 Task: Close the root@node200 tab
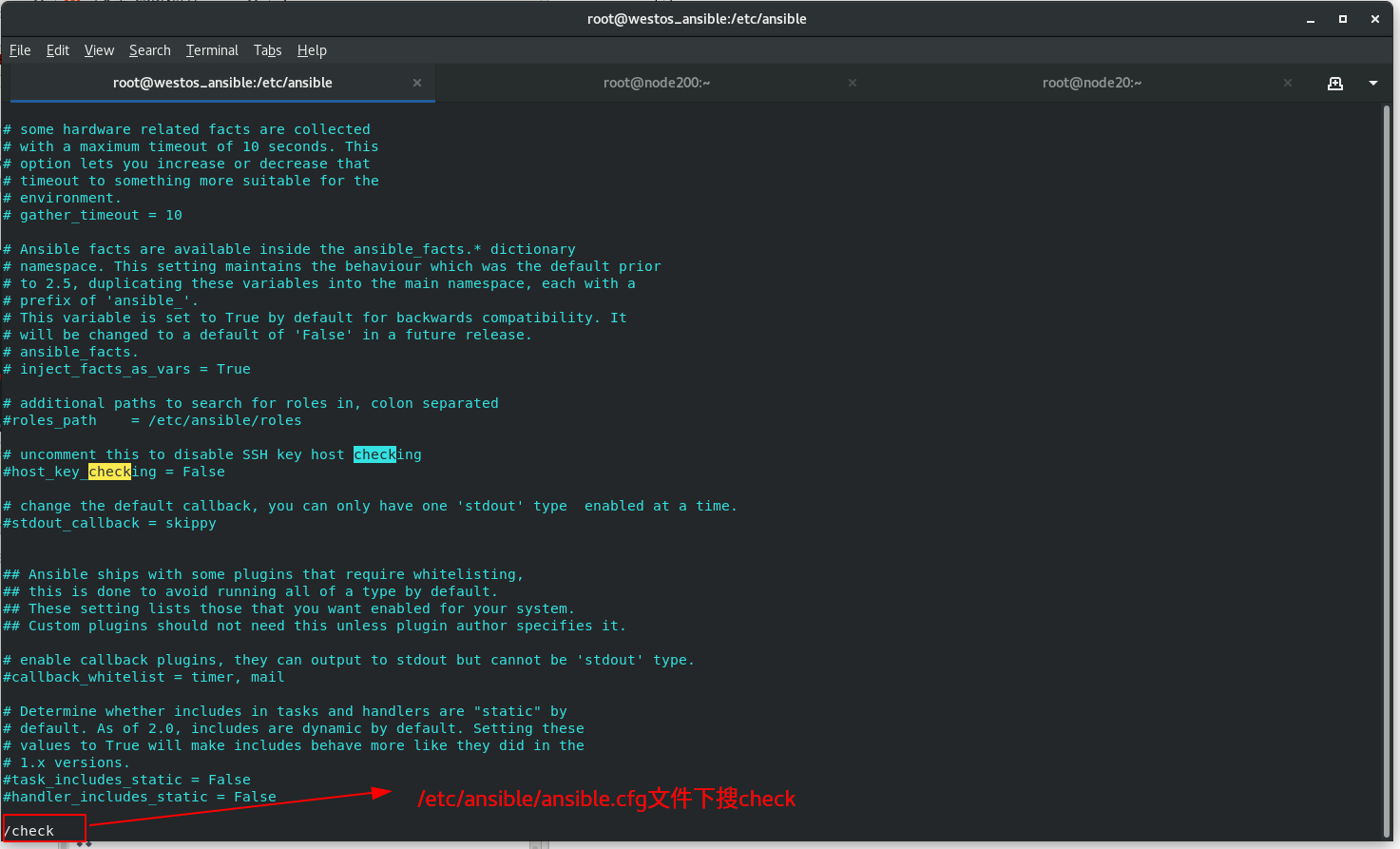[853, 83]
